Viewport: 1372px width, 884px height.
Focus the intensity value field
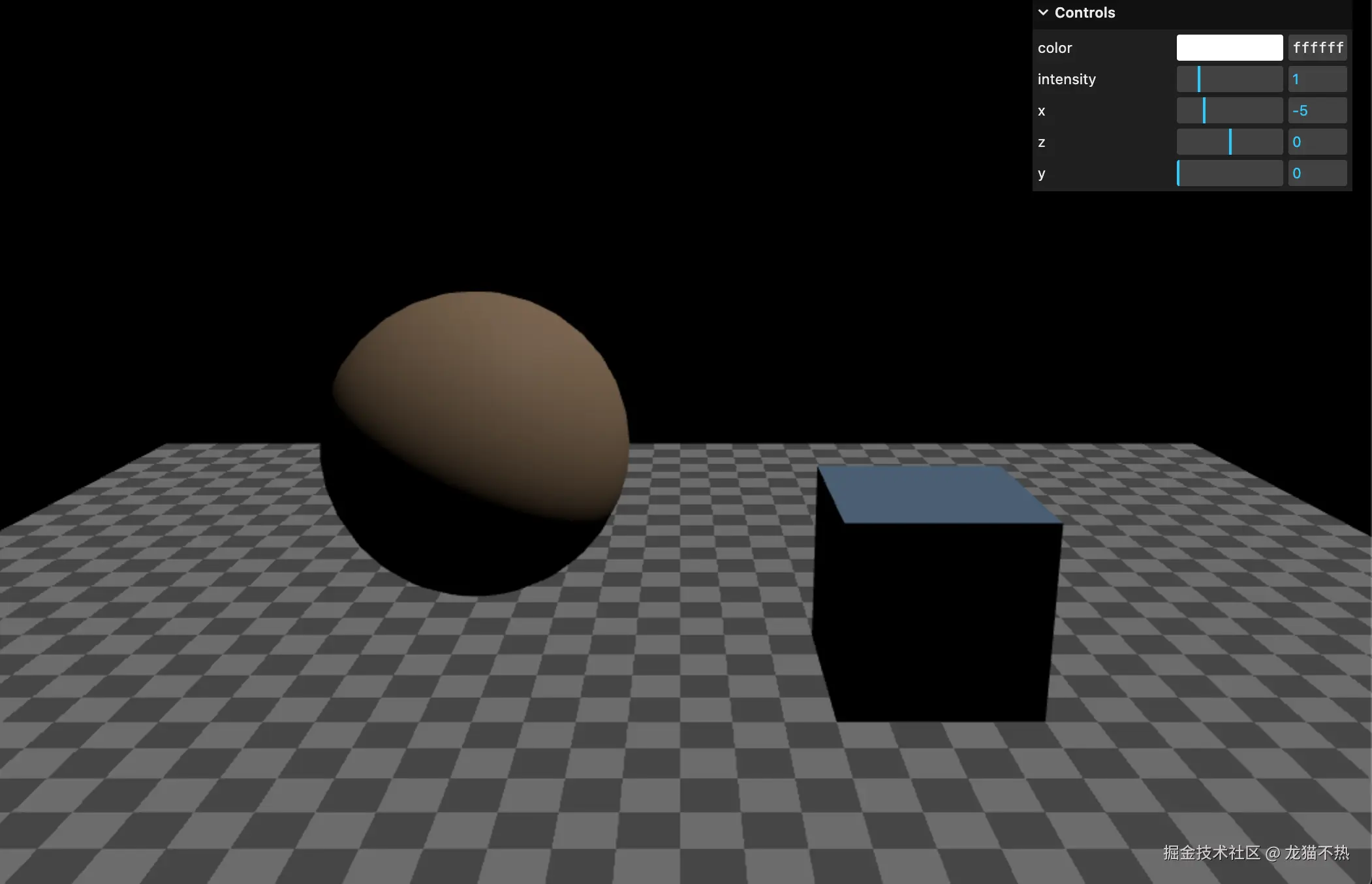[x=1317, y=79]
